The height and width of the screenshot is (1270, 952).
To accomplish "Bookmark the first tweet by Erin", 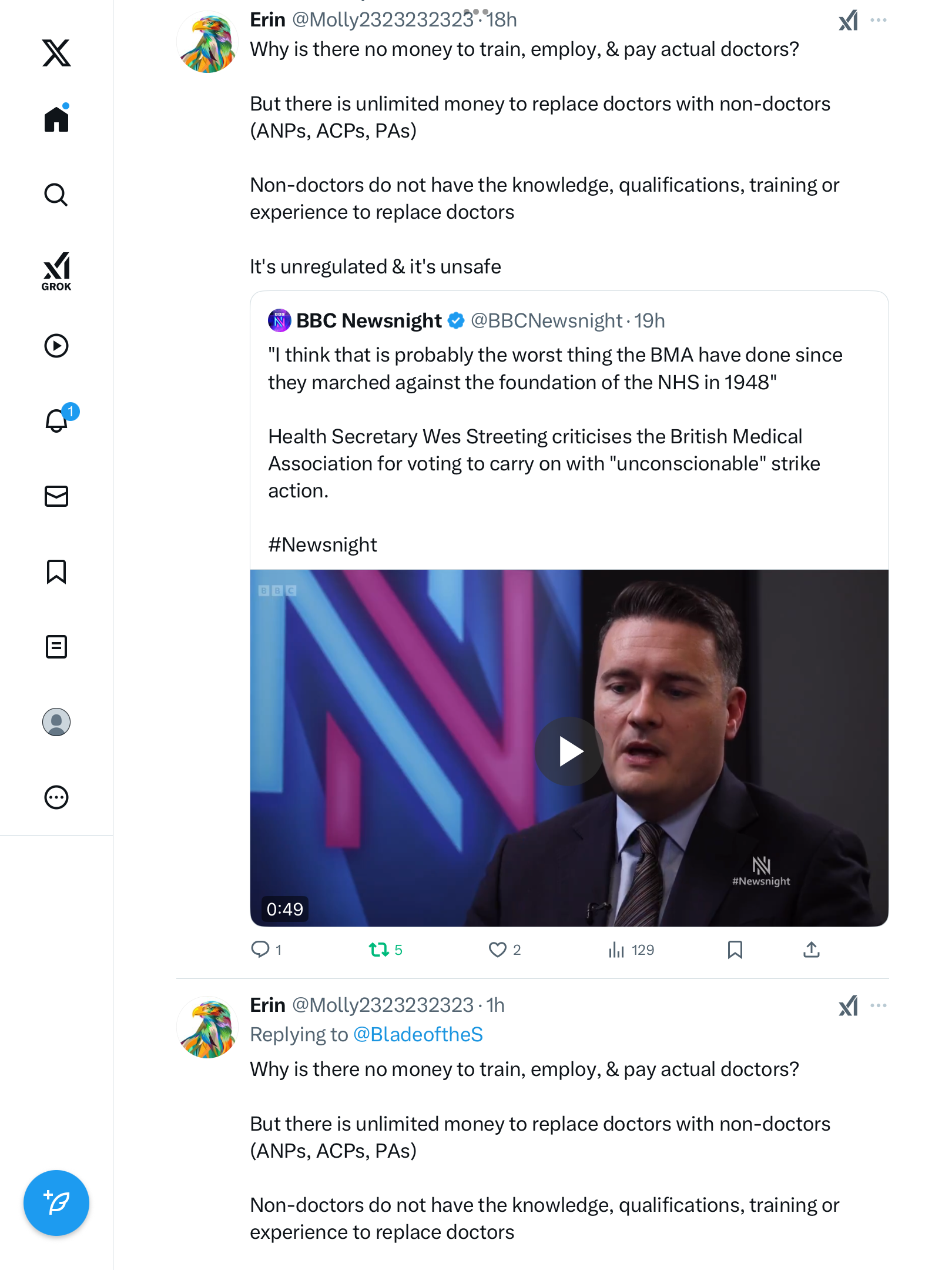I will 735,950.
